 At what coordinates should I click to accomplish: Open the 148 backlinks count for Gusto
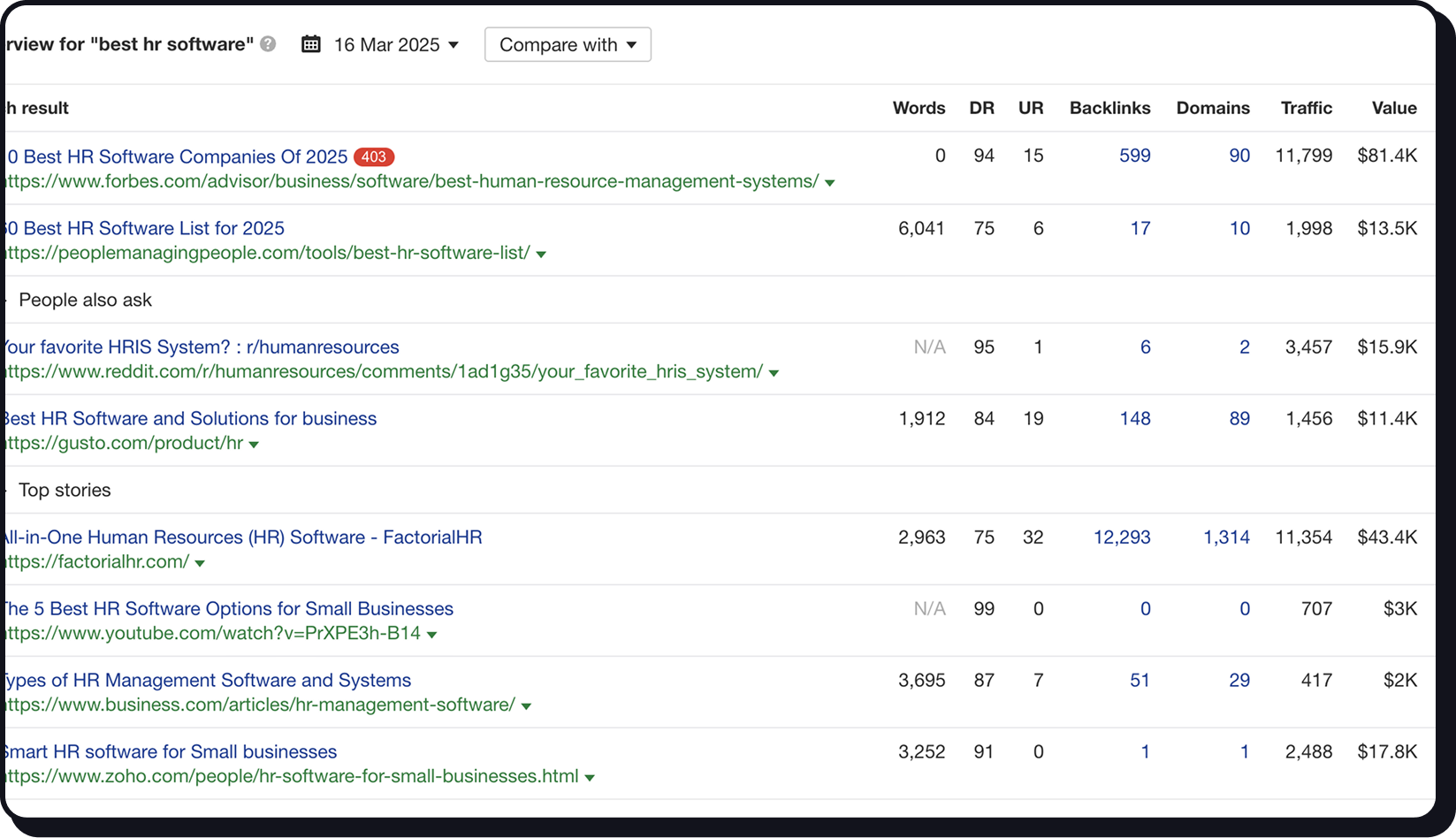pyautogui.click(x=1135, y=418)
